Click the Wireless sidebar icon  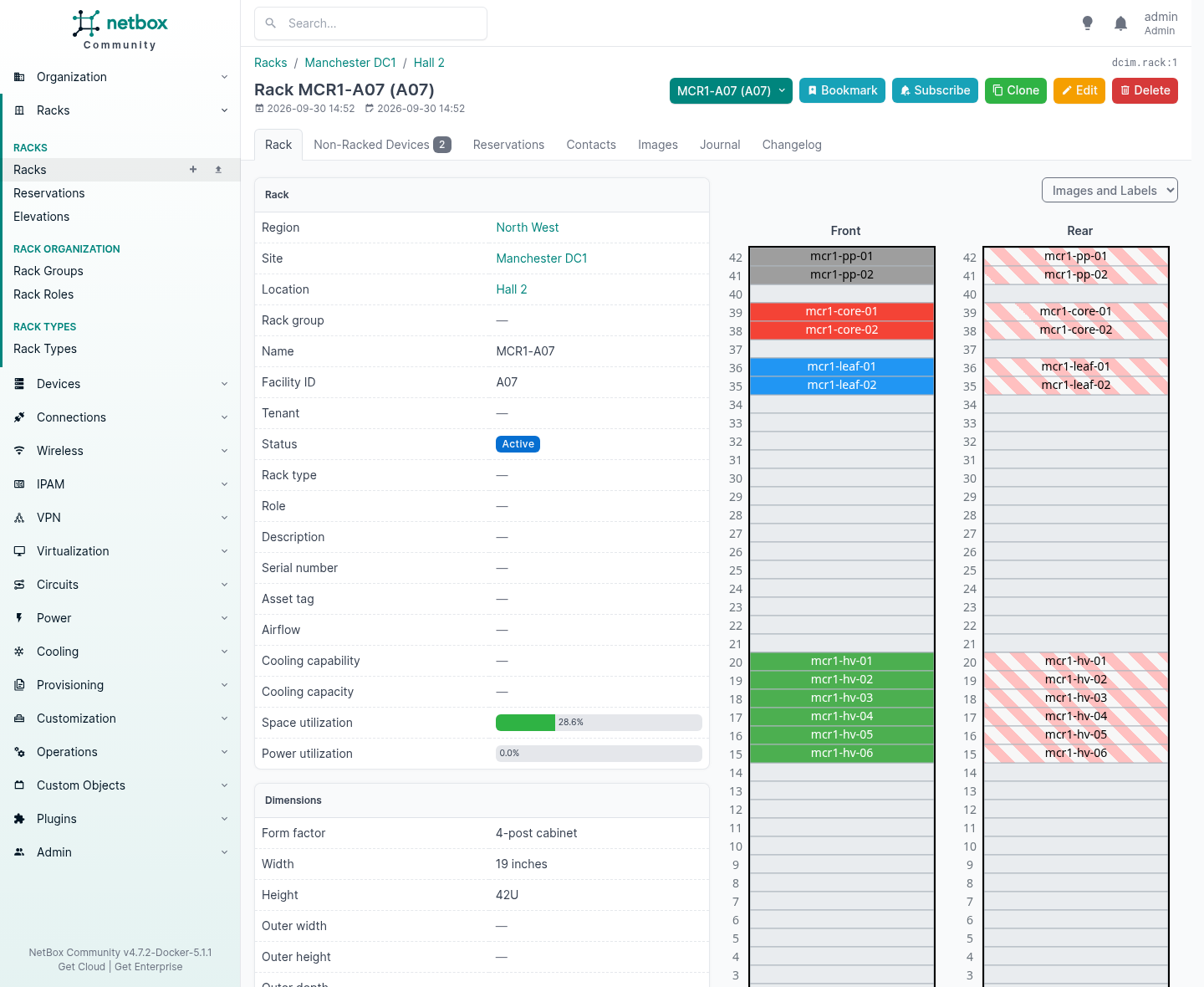[19, 451]
